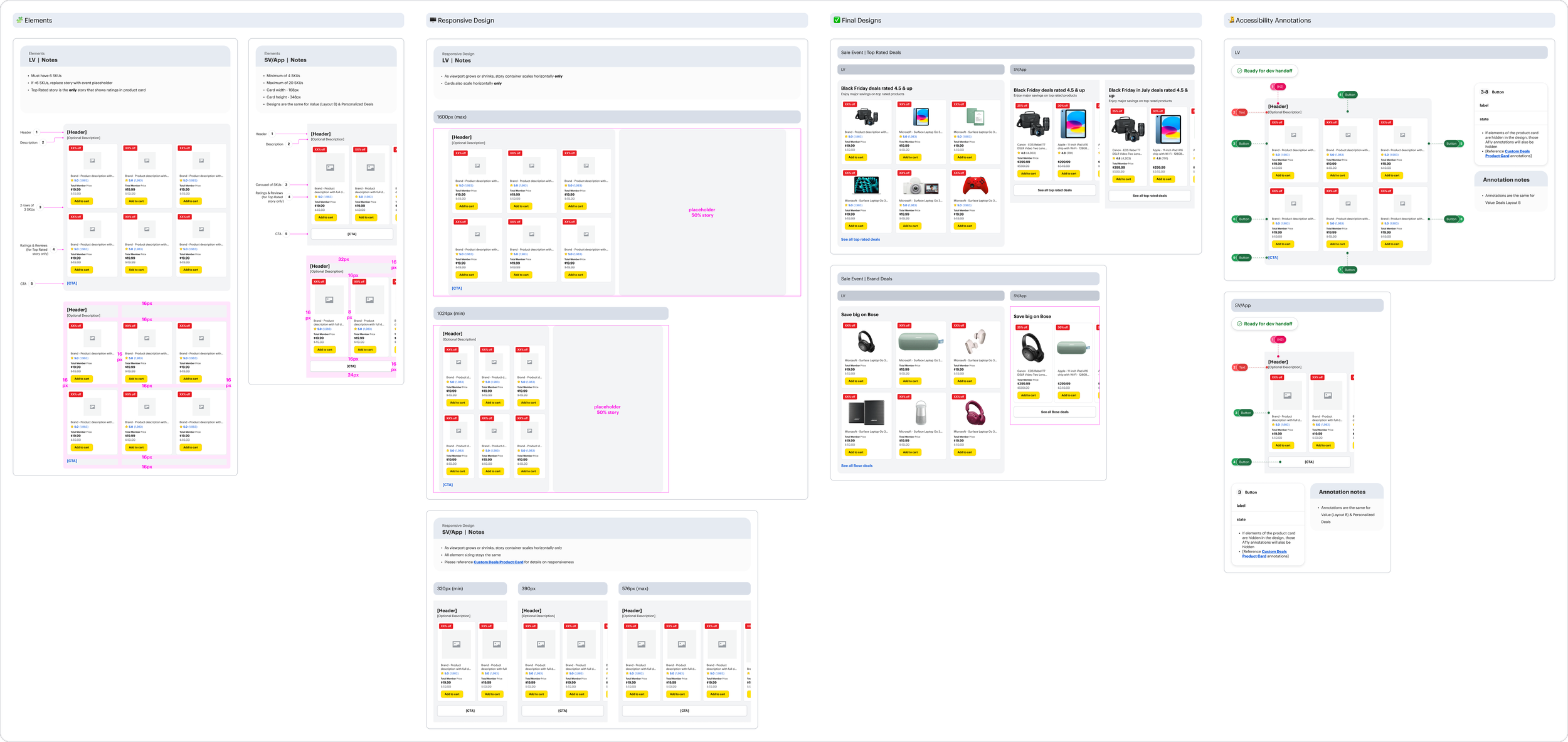Viewport: 1568px width, 742px height.
Task: Click the green Kindle e-reader product image
Action: 975,117
